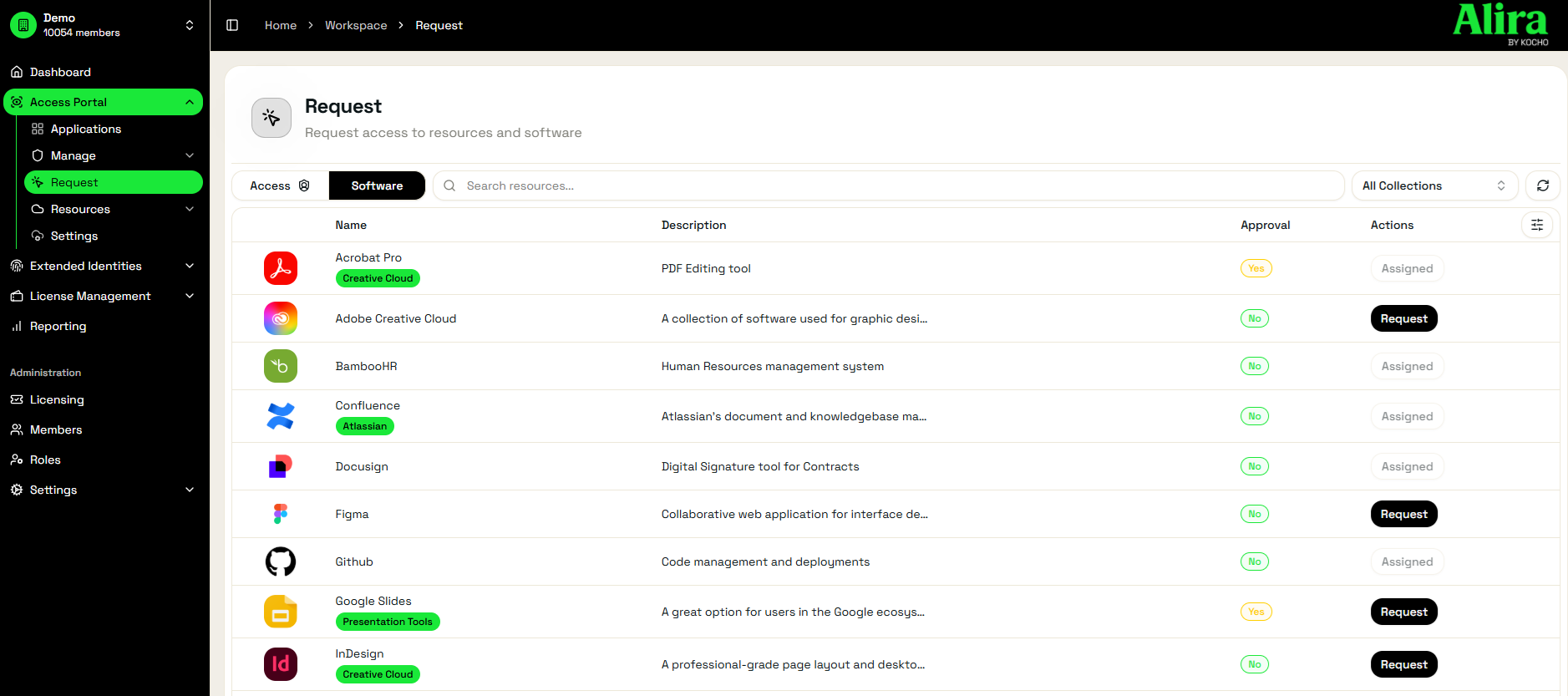Click the Search resources field
This screenshot has width=1568, height=696.
[888, 185]
